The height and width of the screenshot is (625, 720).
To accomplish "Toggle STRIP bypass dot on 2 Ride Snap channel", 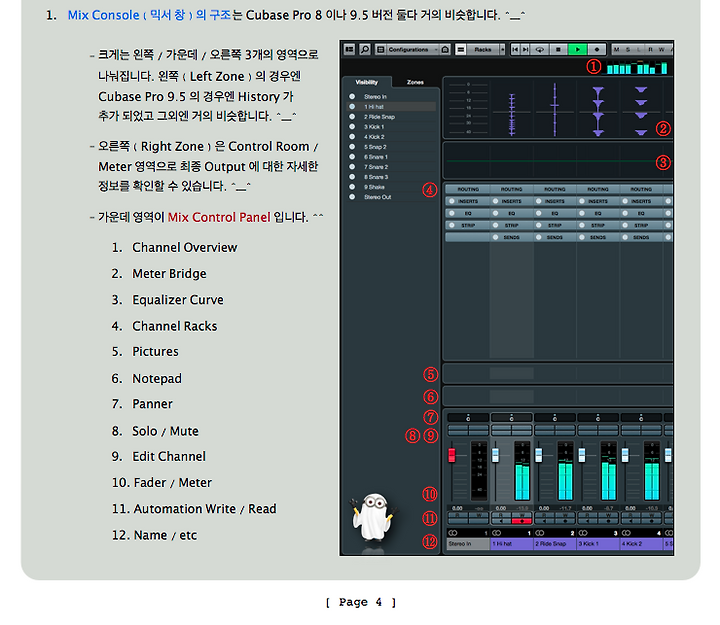I will pyautogui.click(x=539, y=225).
